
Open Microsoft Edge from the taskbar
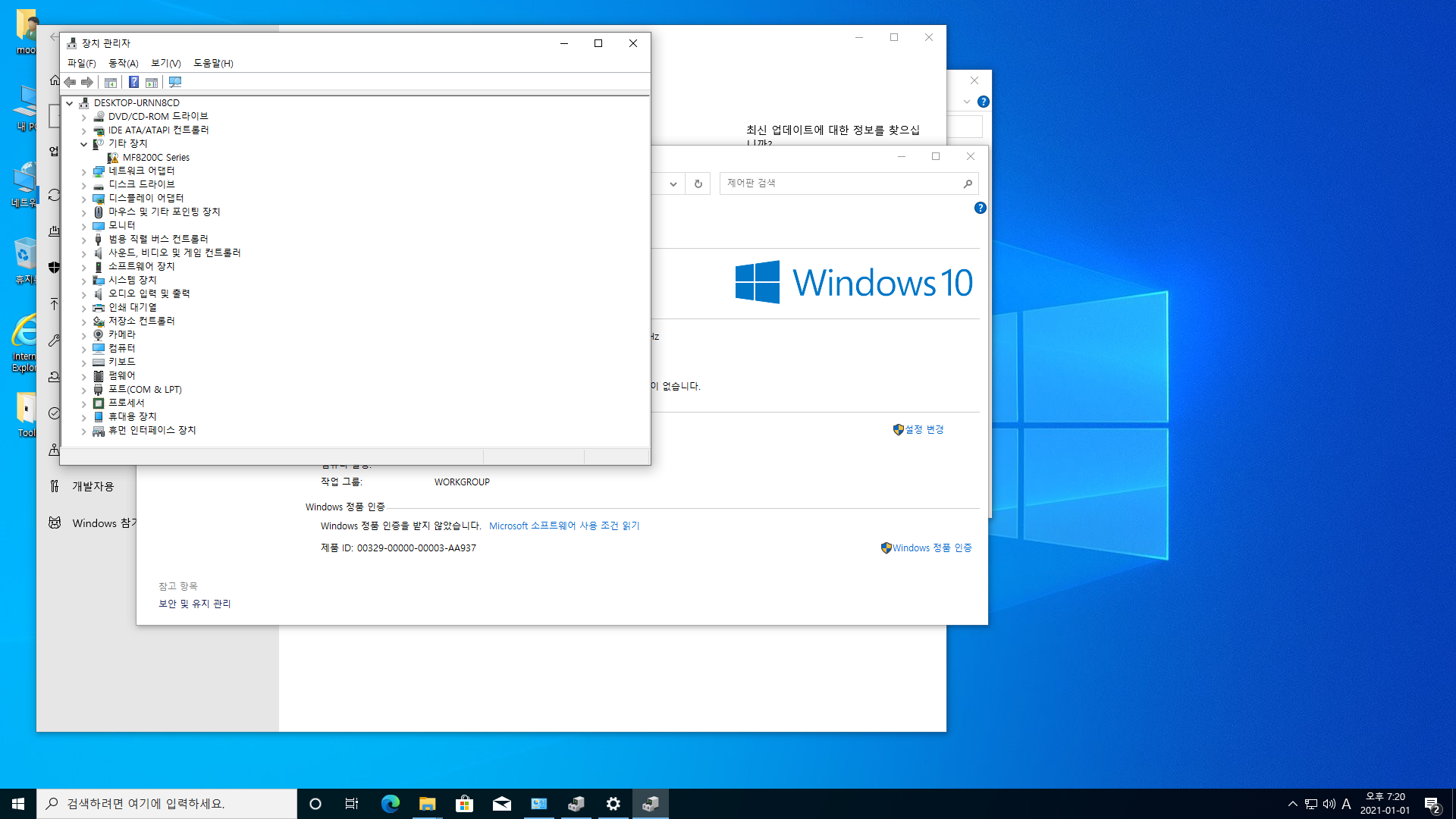tap(391, 804)
